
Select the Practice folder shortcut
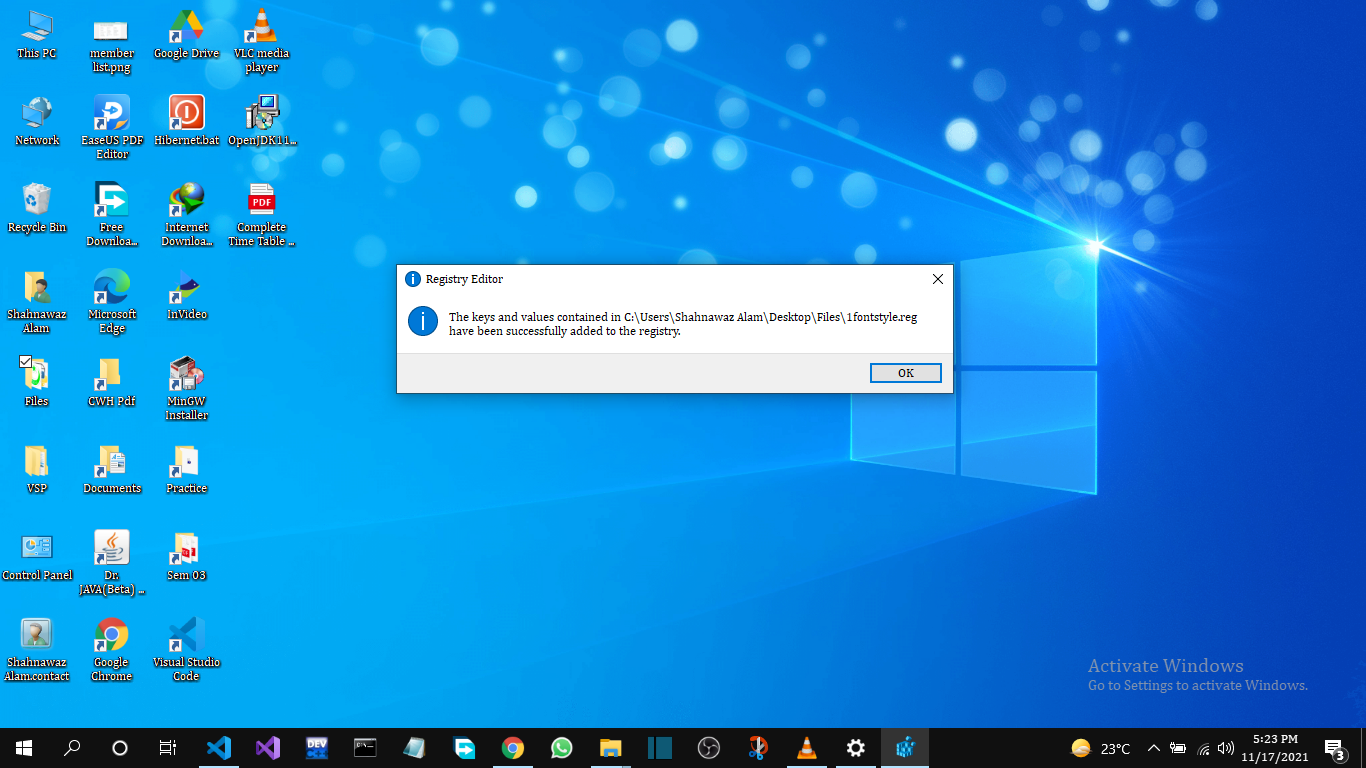coord(186,470)
